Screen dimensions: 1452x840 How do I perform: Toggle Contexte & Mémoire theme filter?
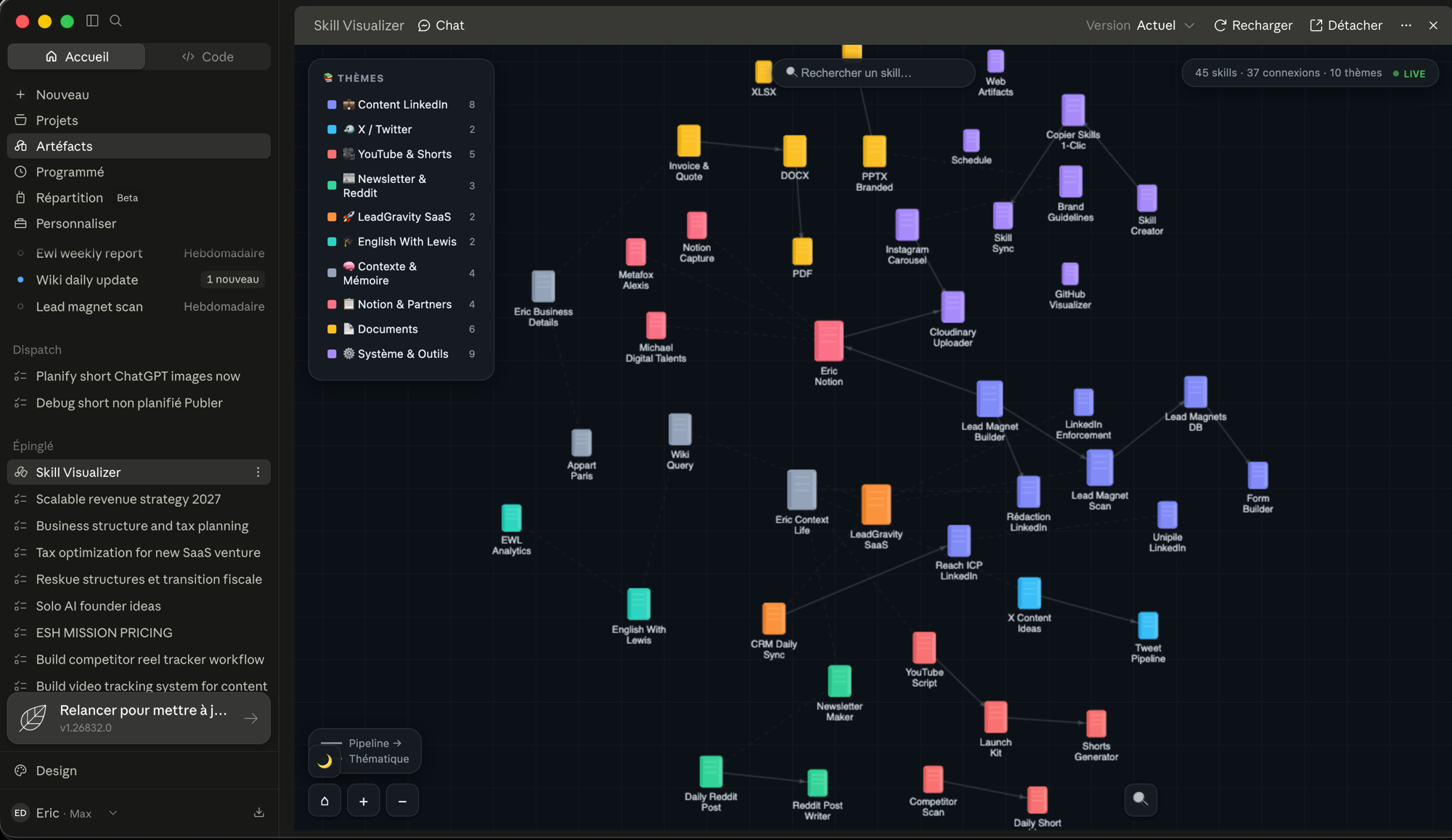[401, 274]
